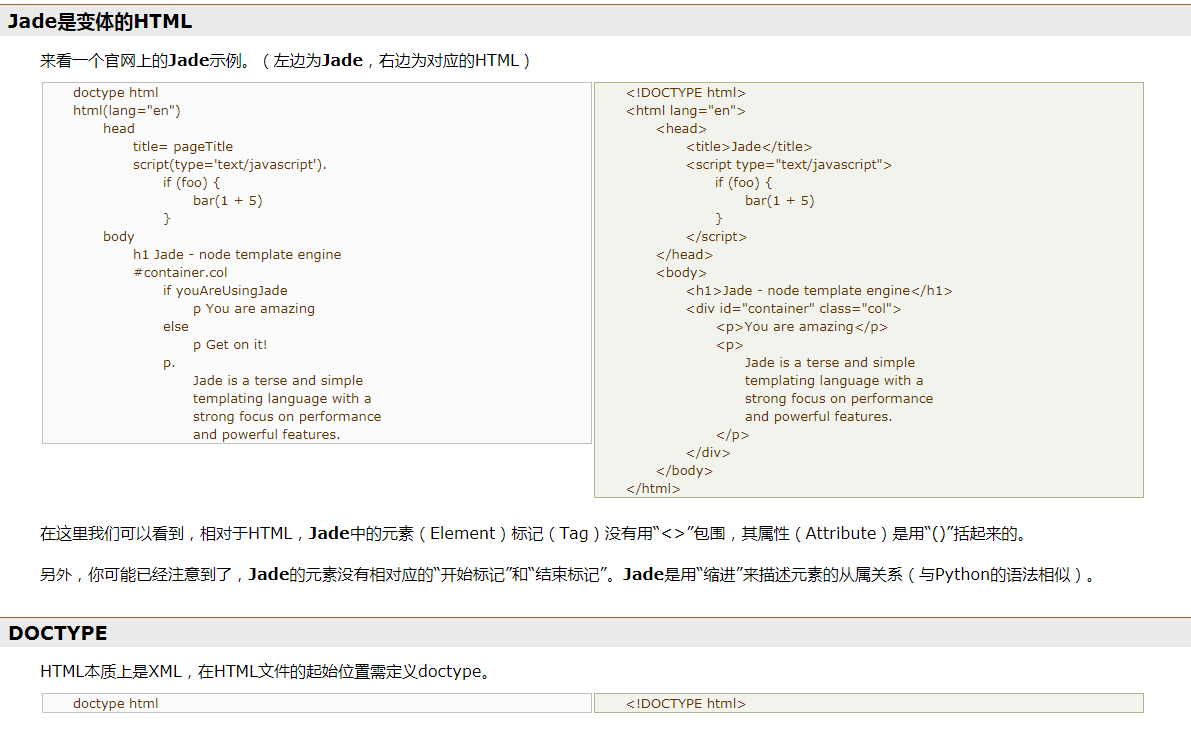Click the sentence "HTML本质上是XML，在HTML文件的起始位置需定义doctype。"
This screenshot has height=732, width=1191.
[x=265, y=672]
